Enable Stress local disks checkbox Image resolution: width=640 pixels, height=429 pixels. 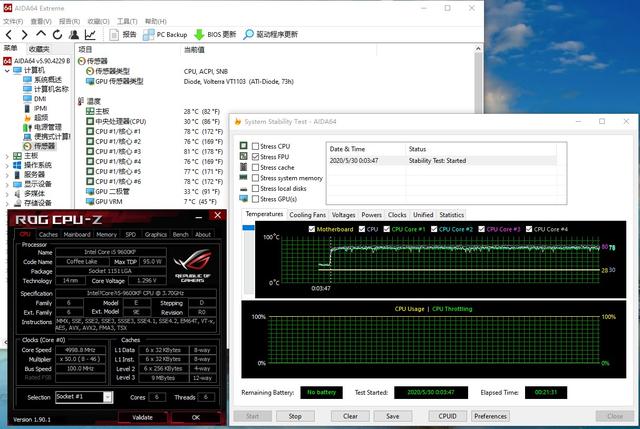coord(256,189)
